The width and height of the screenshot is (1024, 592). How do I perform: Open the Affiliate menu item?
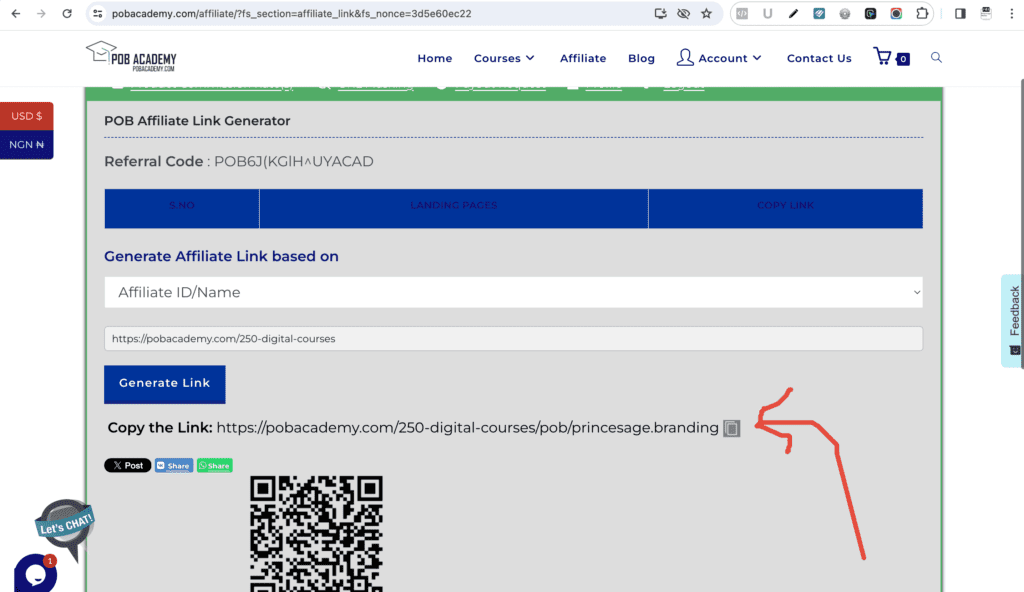point(583,58)
